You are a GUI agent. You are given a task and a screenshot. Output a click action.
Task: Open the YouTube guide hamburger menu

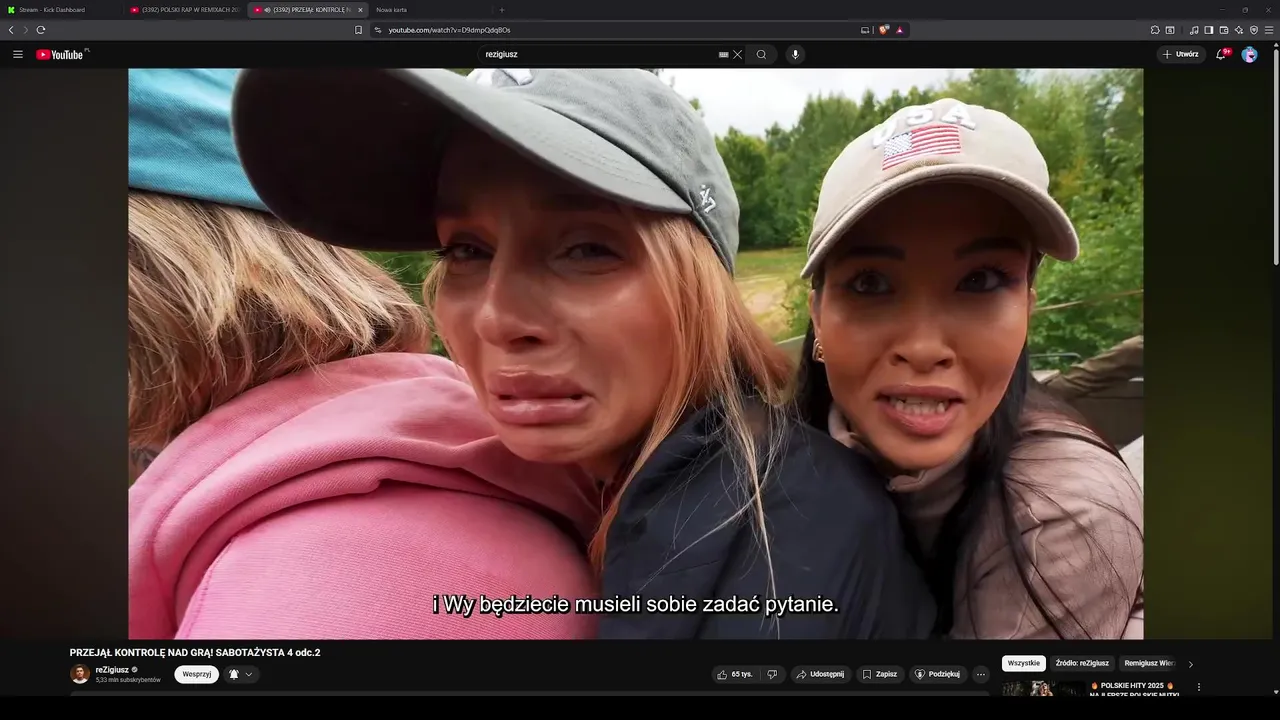(x=18, y=54)
